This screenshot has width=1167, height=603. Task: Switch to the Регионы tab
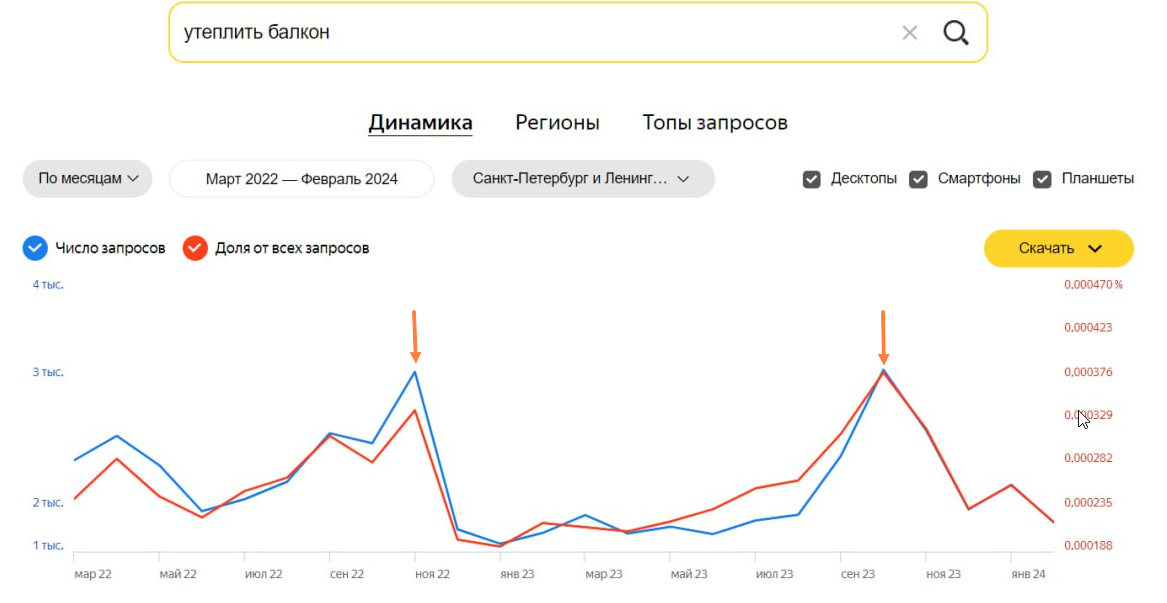(x=557, y=123)
